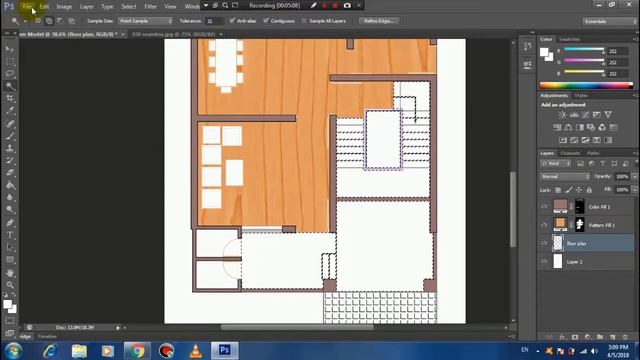Click the Add to selection mode icon
The width and height of the screenshot is (640, 360).
coord(49,21)
